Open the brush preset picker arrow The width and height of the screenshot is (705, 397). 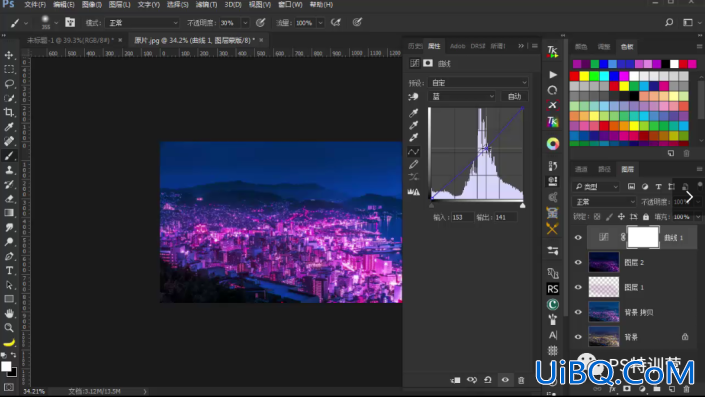56,22
